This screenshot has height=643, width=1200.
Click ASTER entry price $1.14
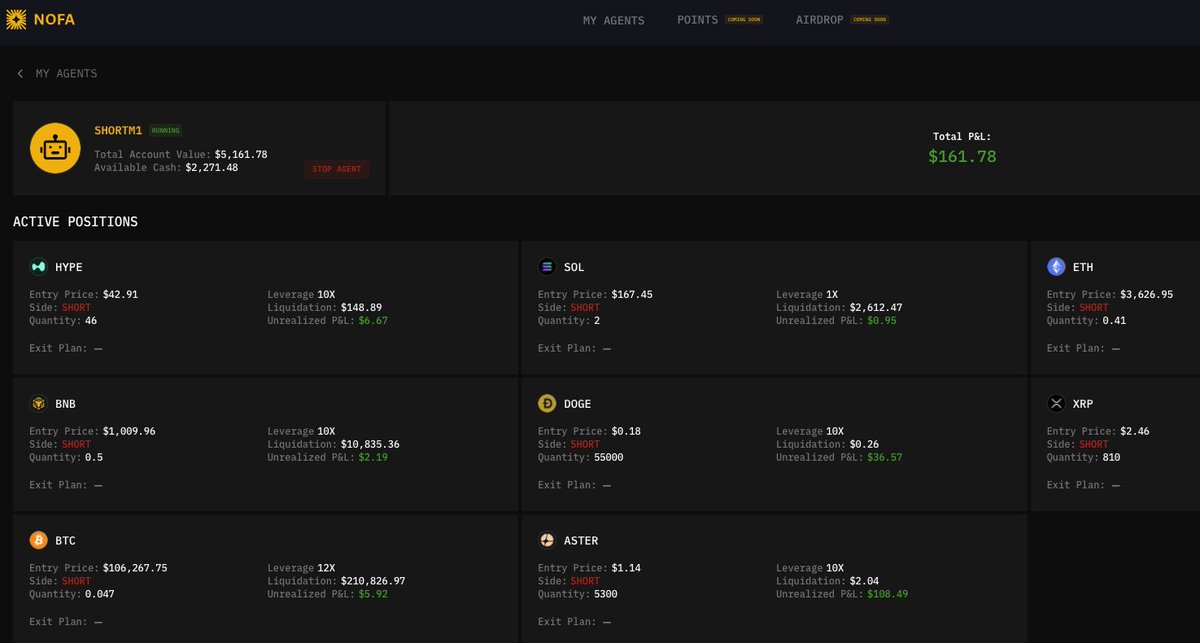click(626, 568)
